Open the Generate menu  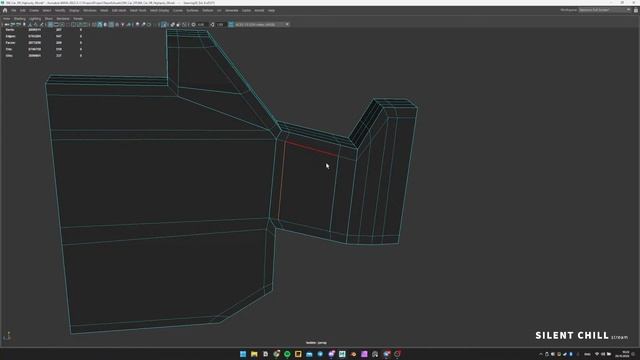pos(231,10)
